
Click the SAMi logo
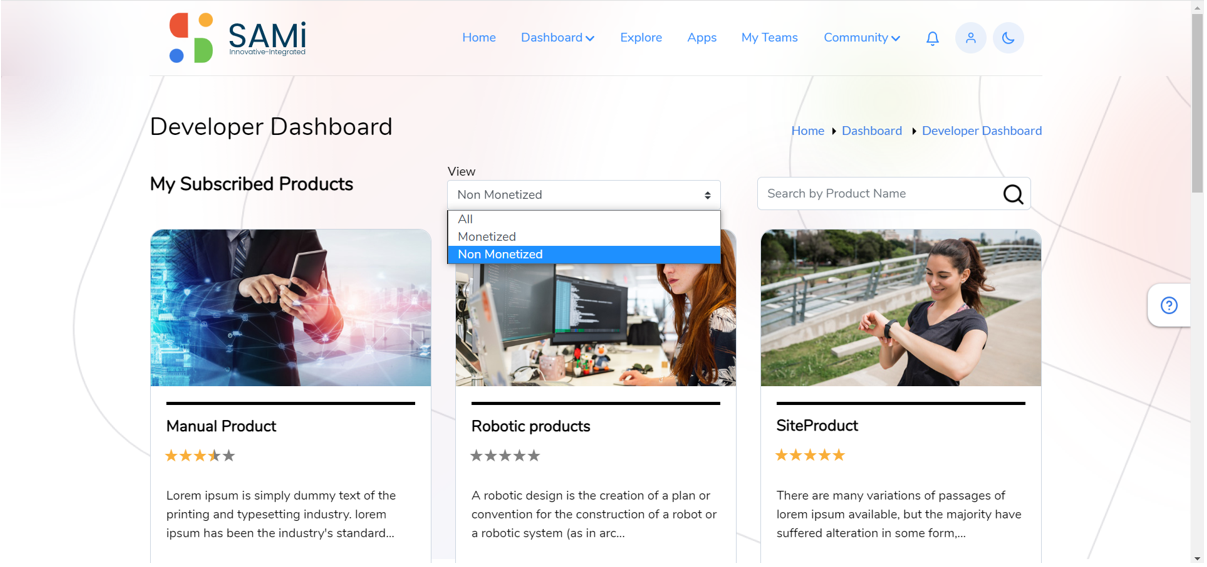click(x=238, y=38)
